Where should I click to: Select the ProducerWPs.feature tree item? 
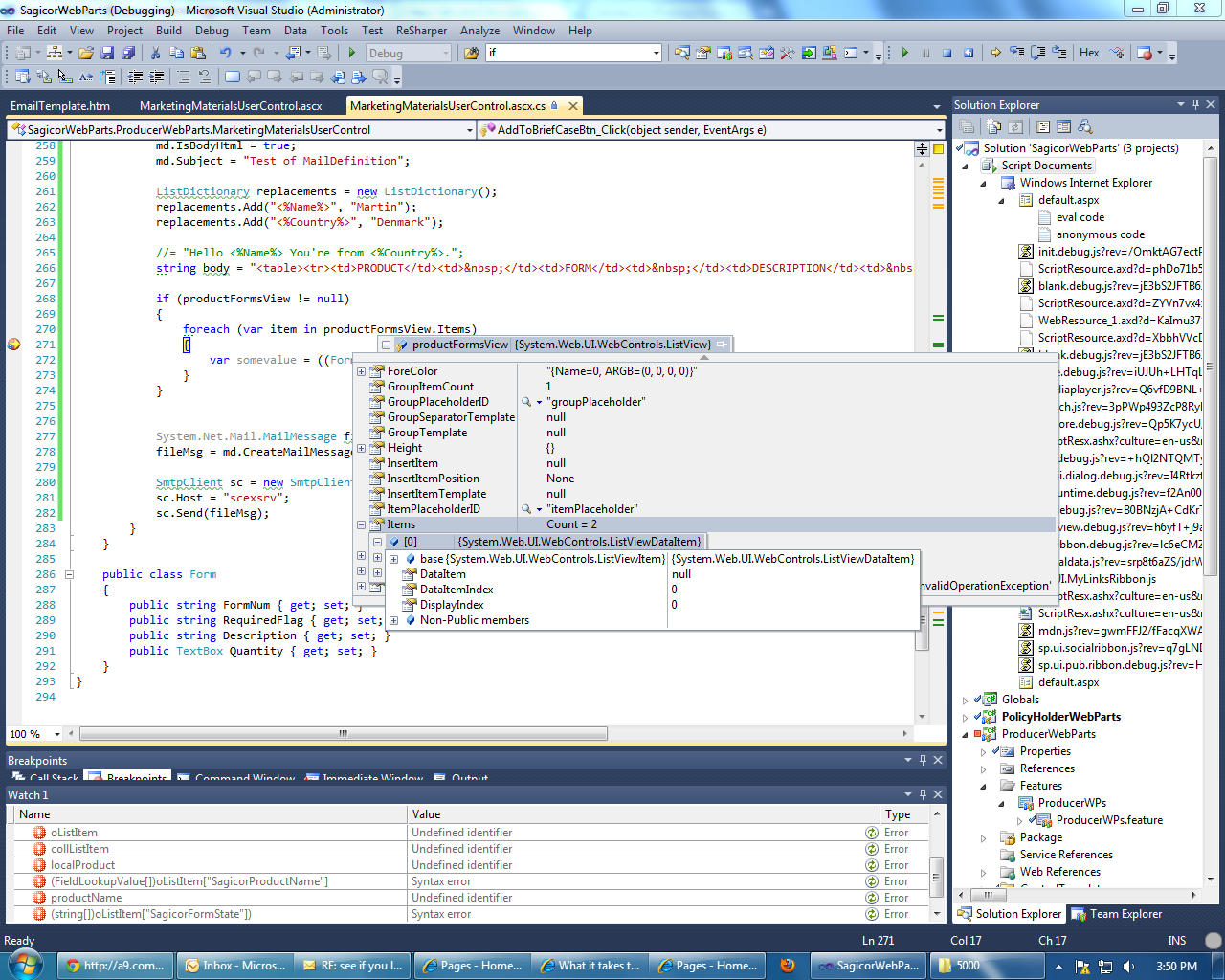[x=1109, y=820]
